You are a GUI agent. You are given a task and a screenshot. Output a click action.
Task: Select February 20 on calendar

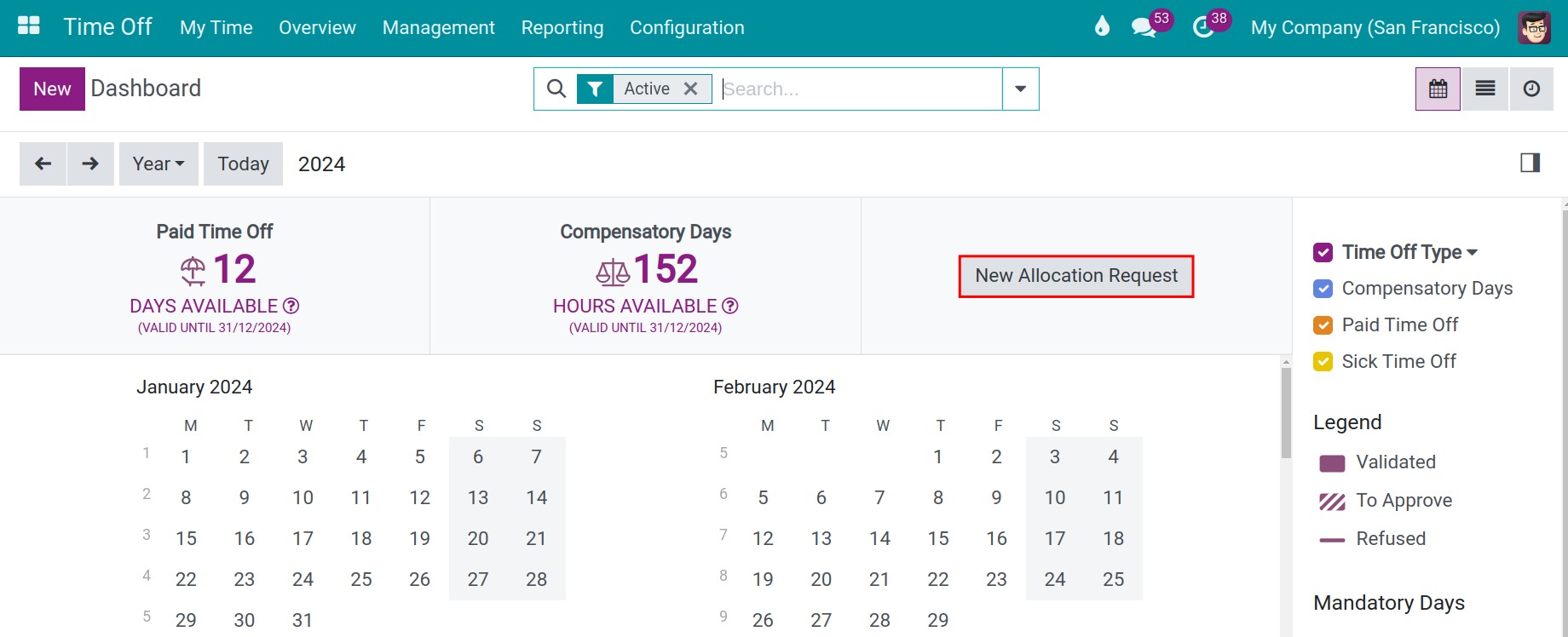(821, 580)
